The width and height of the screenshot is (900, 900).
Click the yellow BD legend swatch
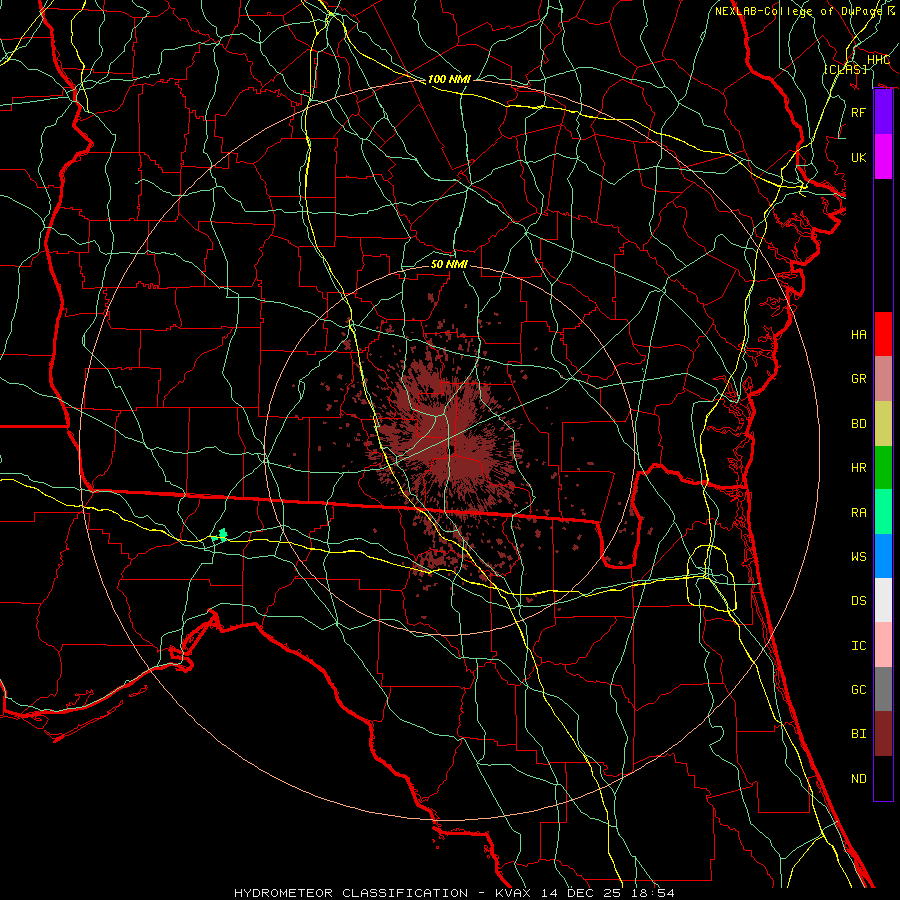(x=883, y=423)
